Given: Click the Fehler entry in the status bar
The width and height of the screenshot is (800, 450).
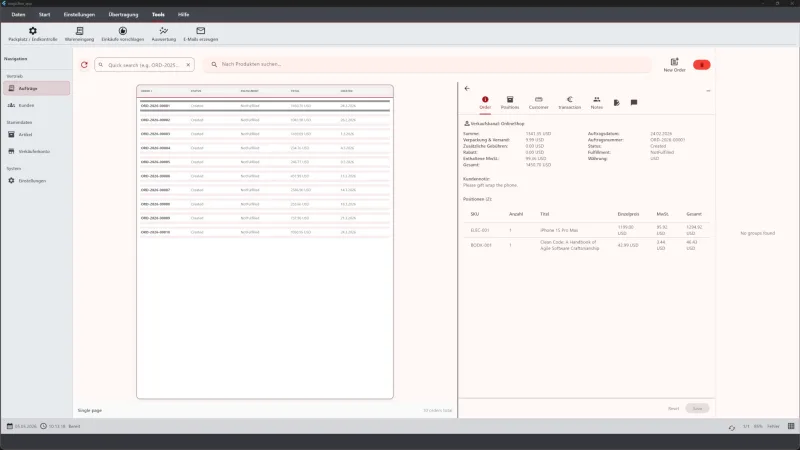Looking at the screenshot, I should [x=773, y=426].
